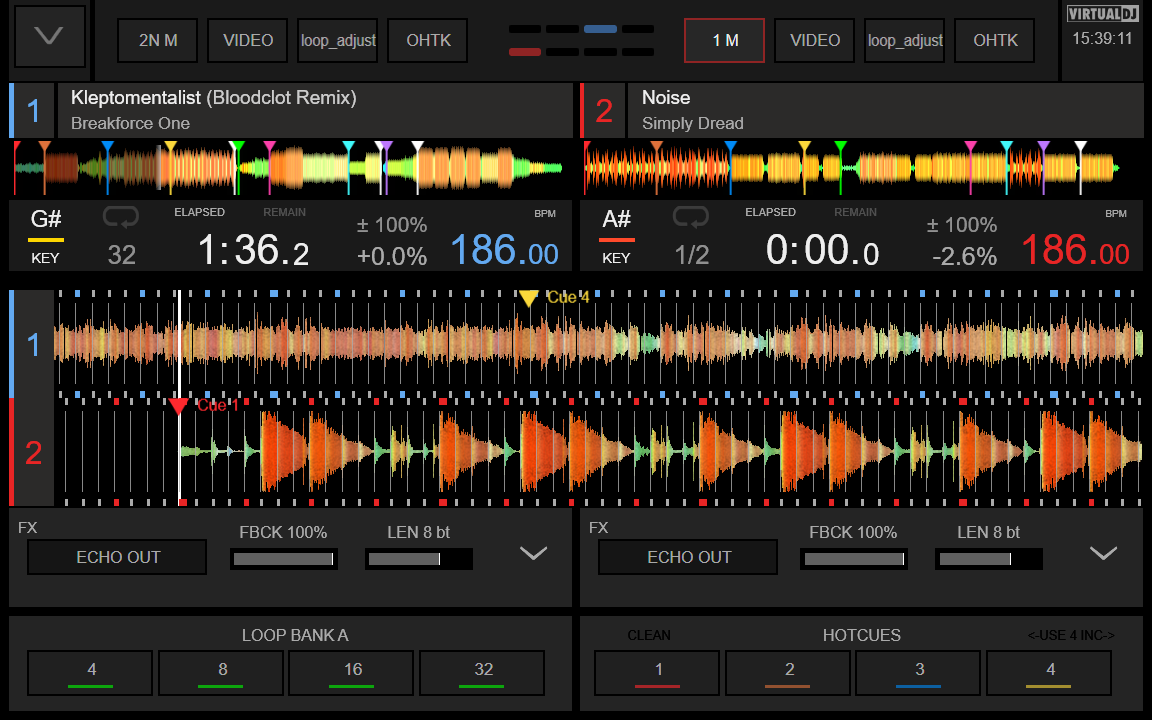The width and height of the screenshot is (1152, 720).
Task: Select deck 1 number badge
Action: pos(33,111)
